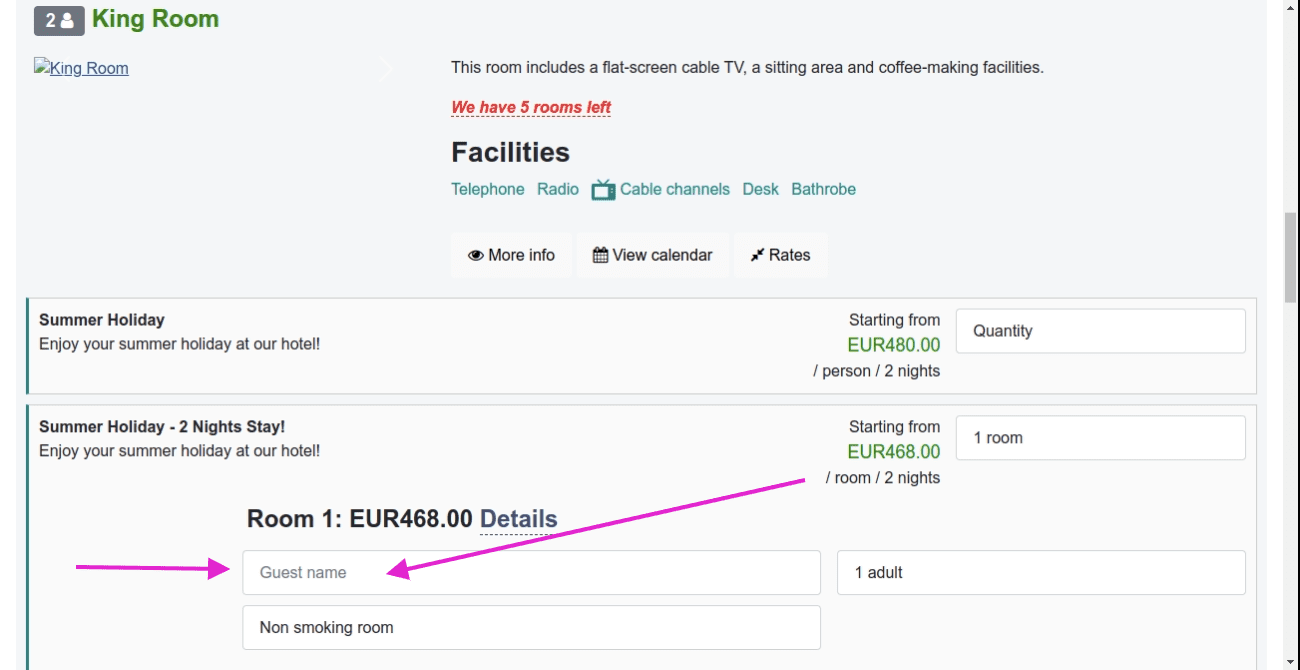
Task: Click the Rates button icon
Action: (x=757, y=255)
